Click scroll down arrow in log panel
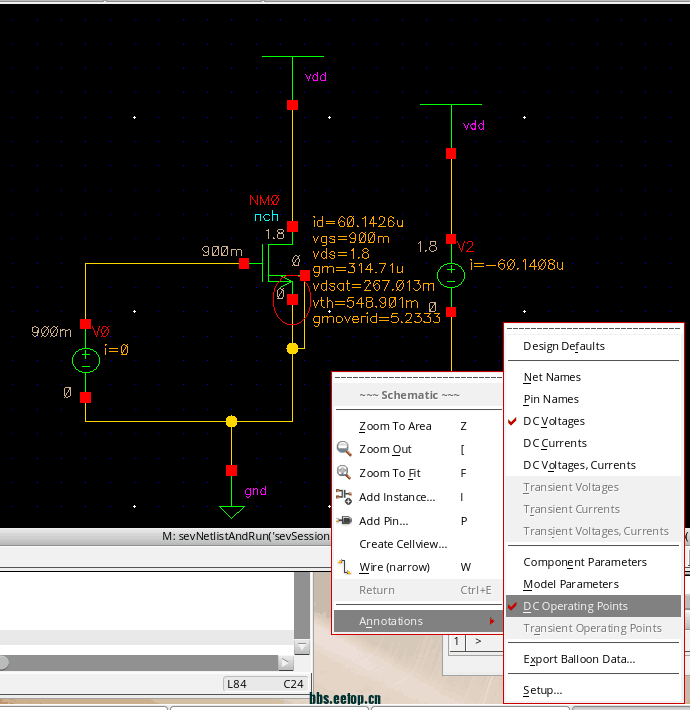690x710 pixels. tap(302, 646)
